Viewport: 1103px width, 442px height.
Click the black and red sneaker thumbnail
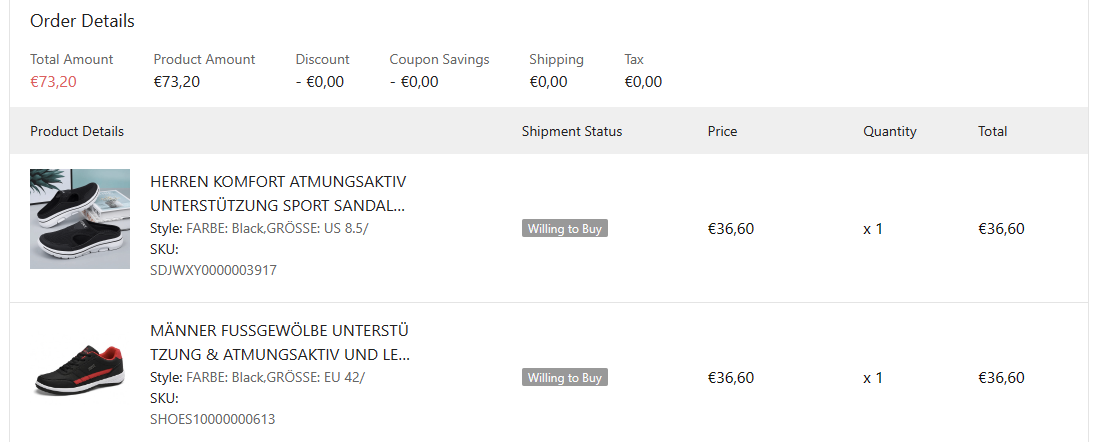click(x=80, y=368)
